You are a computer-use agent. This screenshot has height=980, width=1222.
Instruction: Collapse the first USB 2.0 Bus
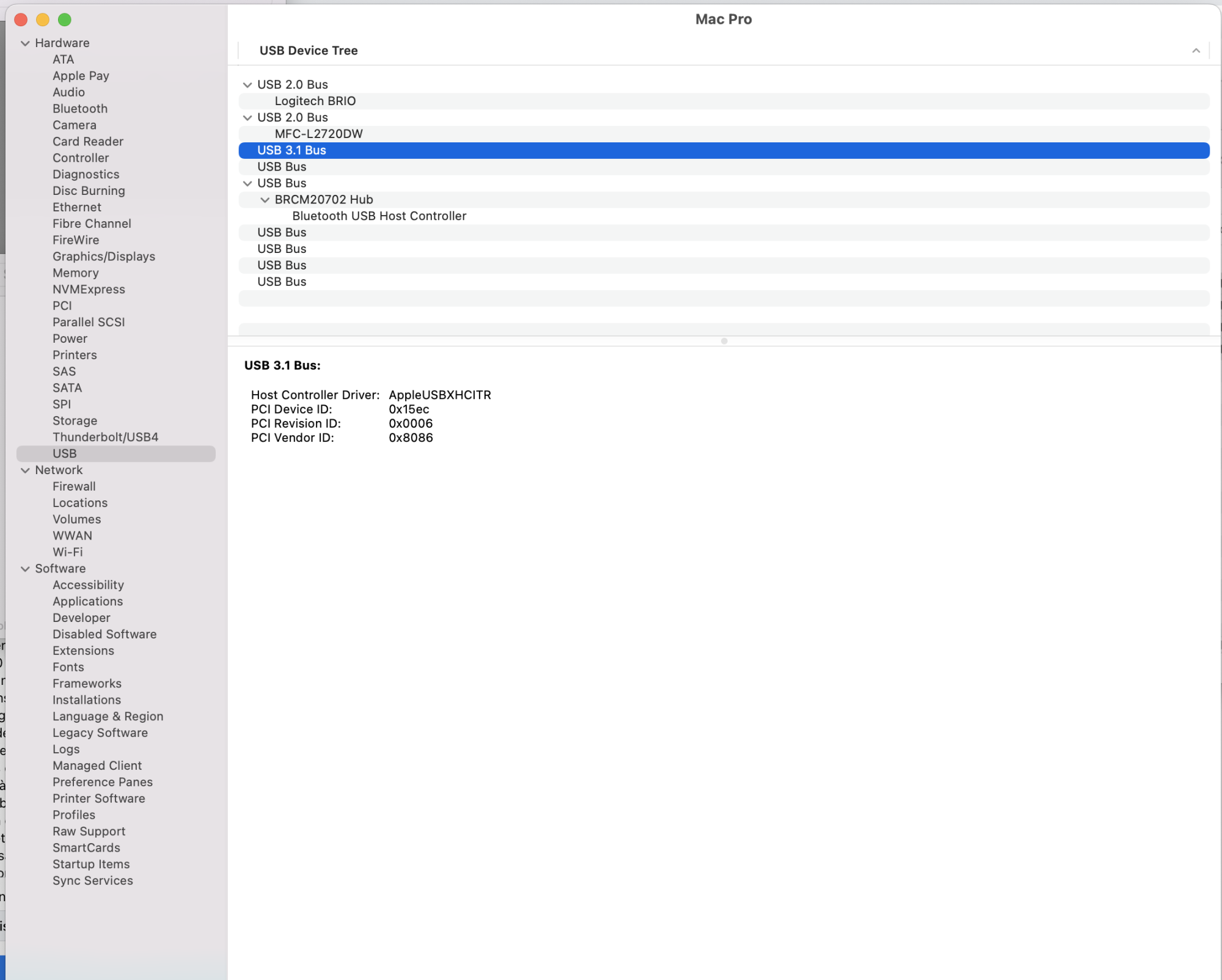coord(247,85)
